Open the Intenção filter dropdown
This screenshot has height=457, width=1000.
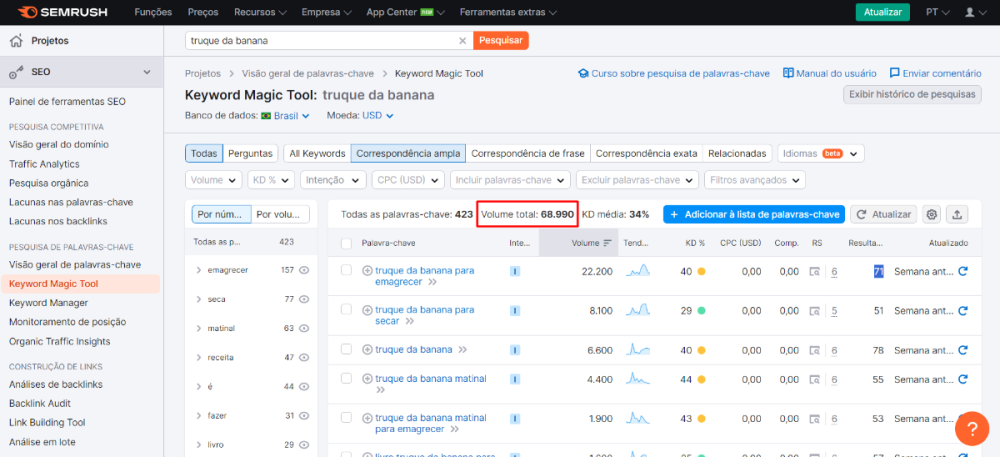click(x=334, y=180)
